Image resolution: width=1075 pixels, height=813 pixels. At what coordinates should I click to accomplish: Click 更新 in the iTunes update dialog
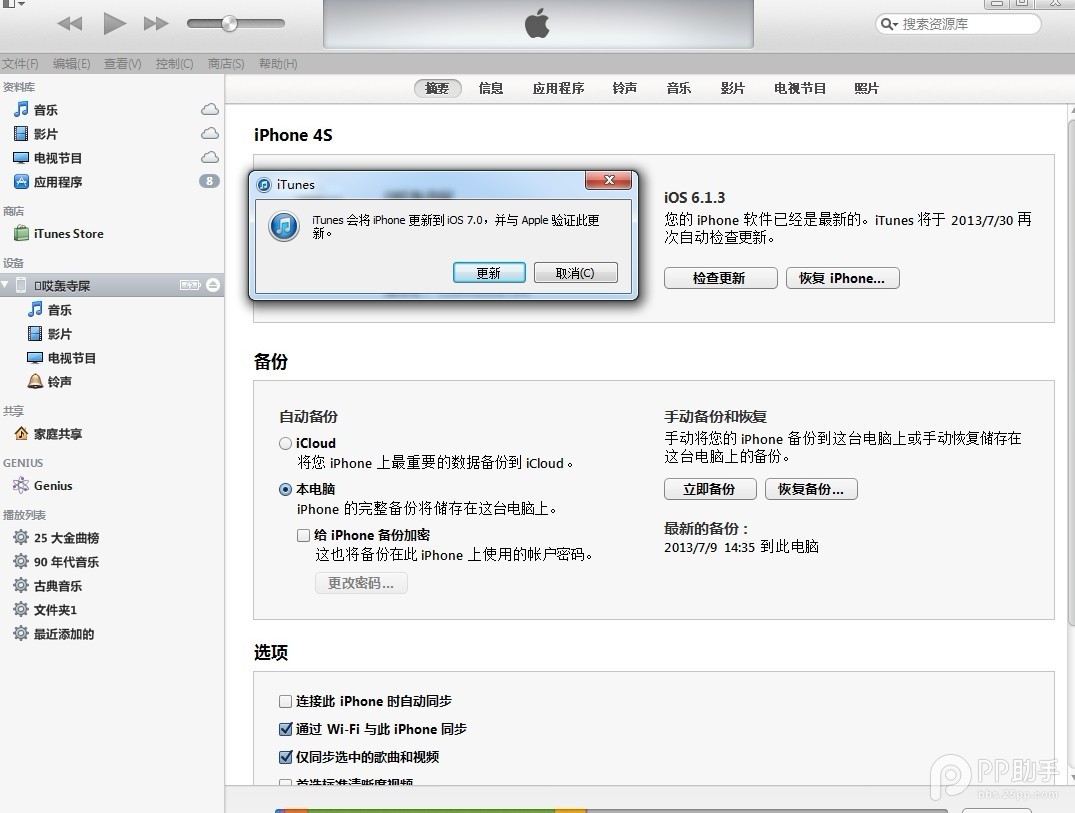click(x=489, y=272)
